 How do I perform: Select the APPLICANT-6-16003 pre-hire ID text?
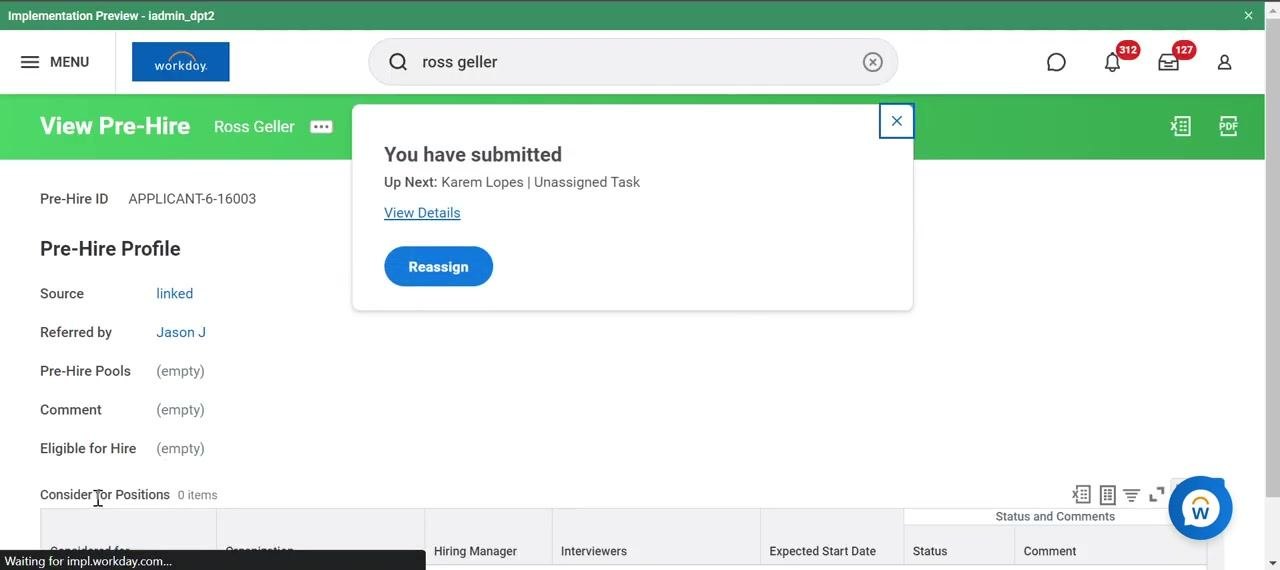click(192, 199)
